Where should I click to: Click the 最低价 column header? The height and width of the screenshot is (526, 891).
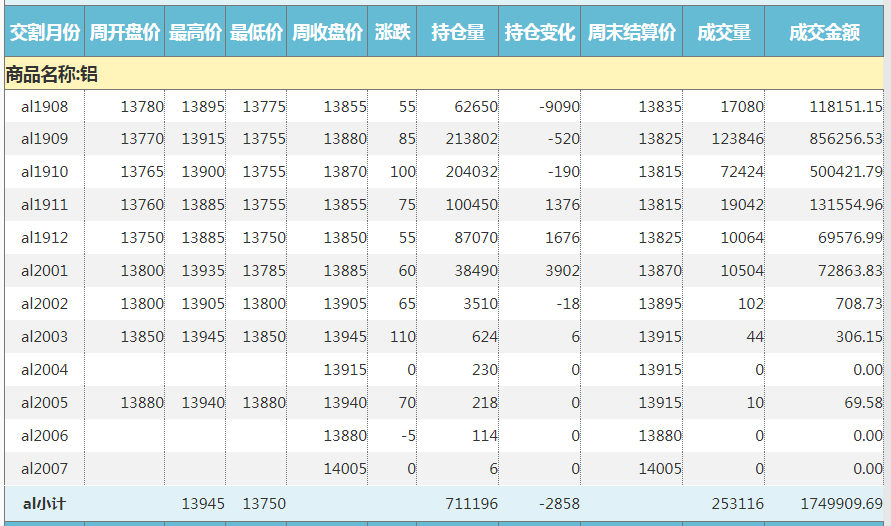(x=256, y=33)
